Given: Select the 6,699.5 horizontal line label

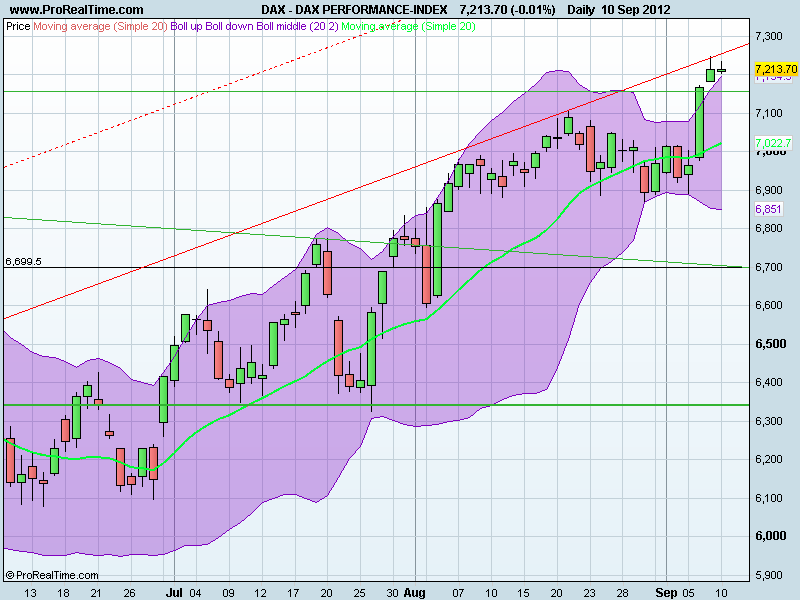Looking at the screenshot, I should [x=23, y=262].
